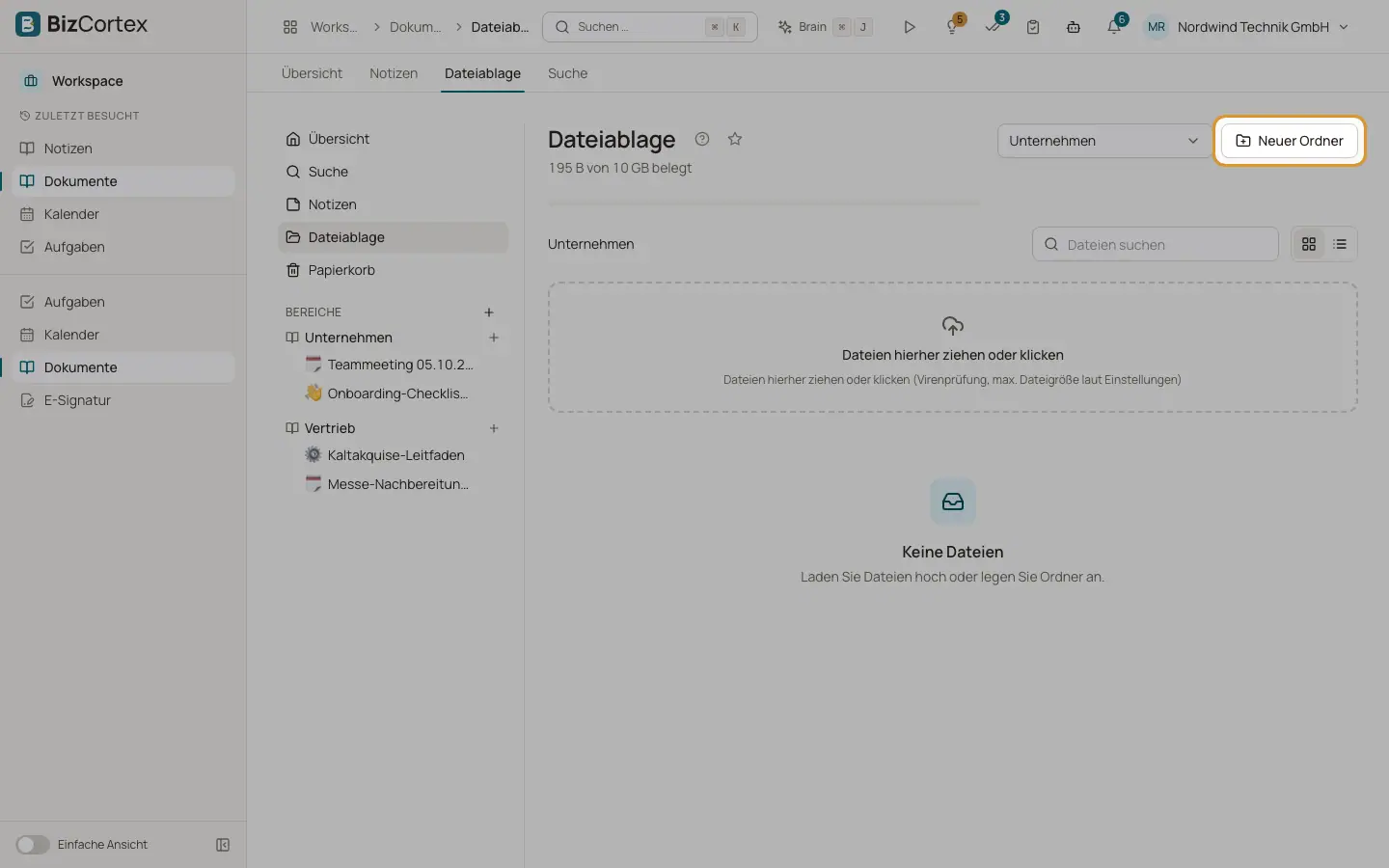This screenshot has height=868, width=1389.
Task: Open the robot assistant icon
Action: (x=1074, y=27)
